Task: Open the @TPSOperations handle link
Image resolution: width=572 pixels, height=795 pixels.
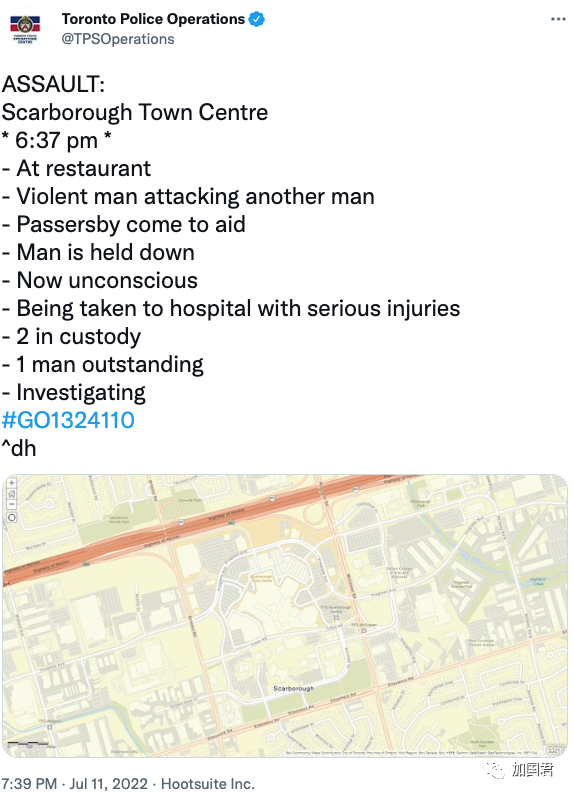Action: 118,39
